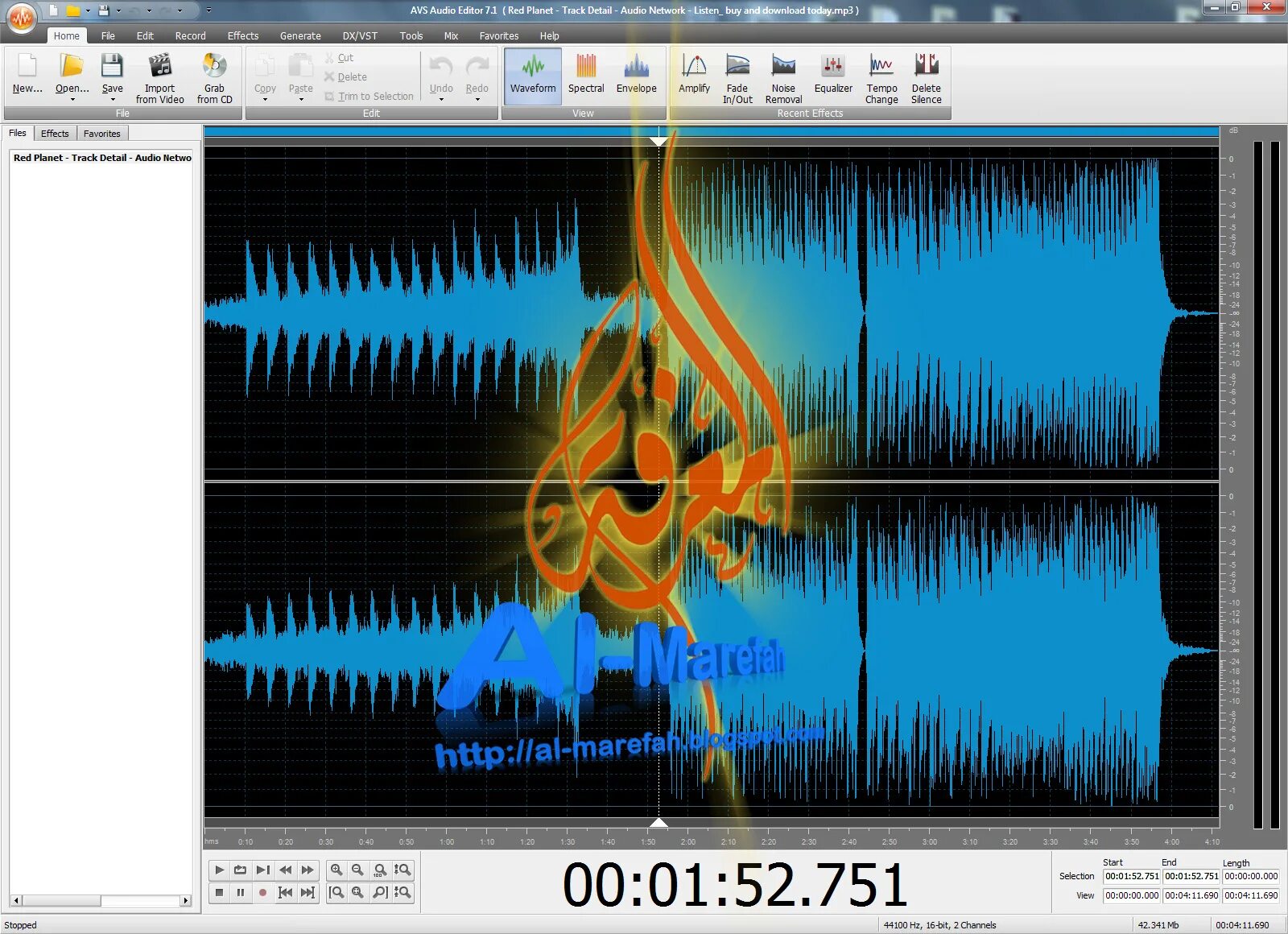Image resolution: width=1288 pixels, height=934 pixels.
Task: Open the Noise Removal tool
Action: [x=783, y=76]
